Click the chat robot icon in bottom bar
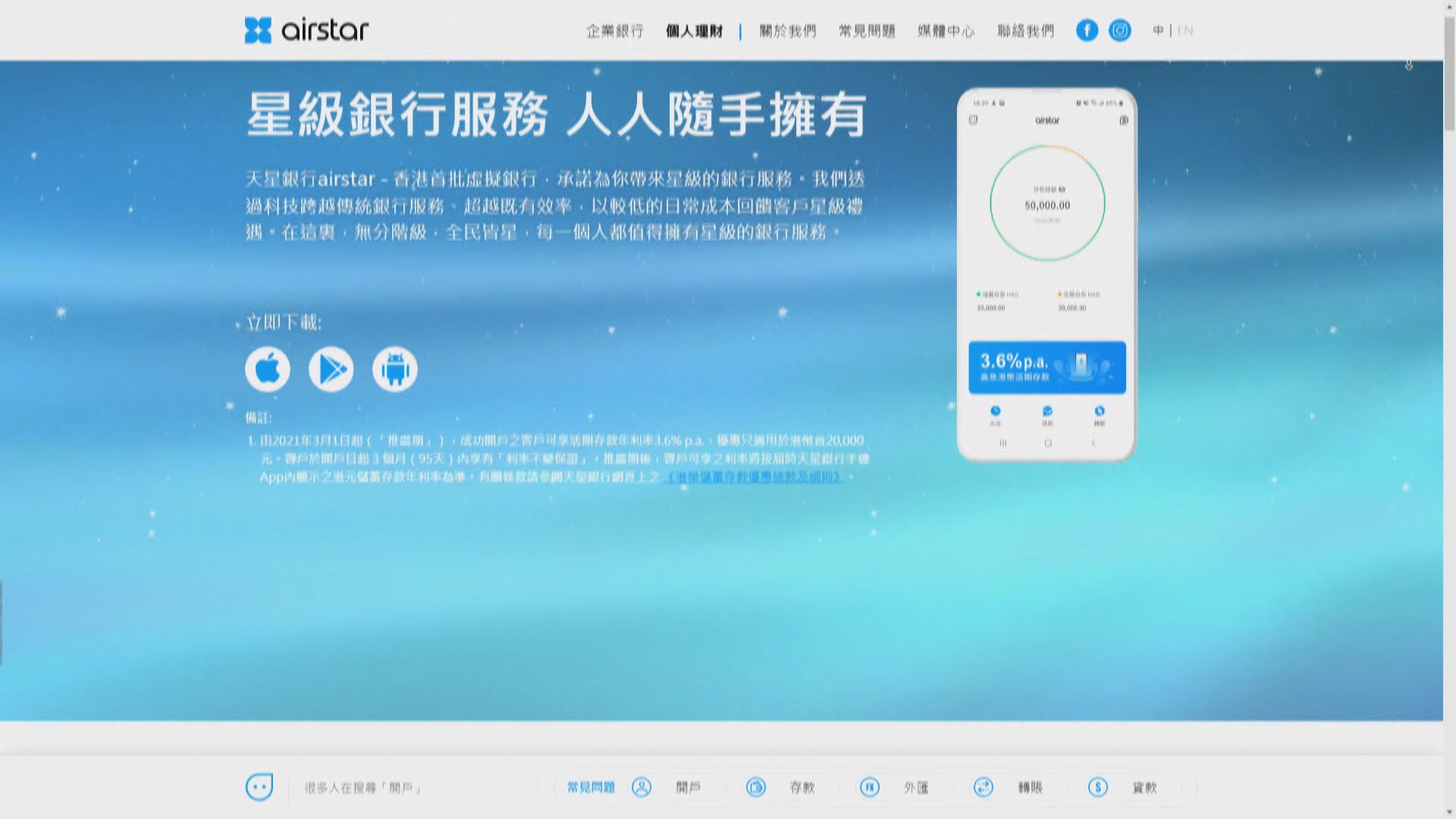 [259, 787]
